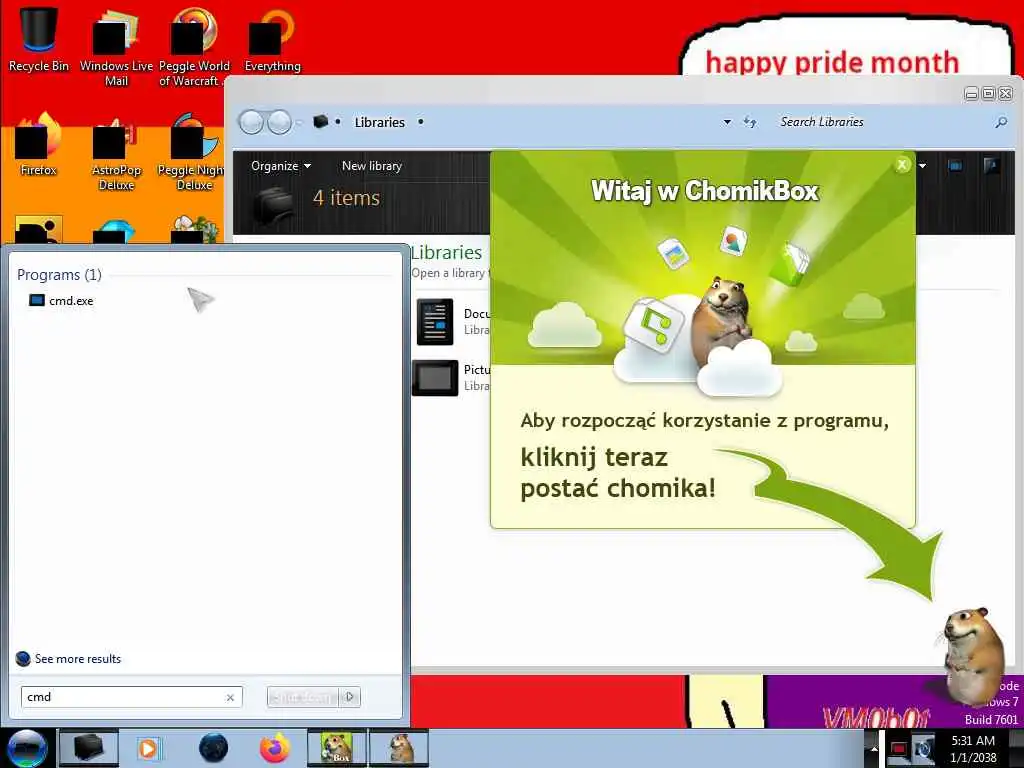Click the black cube icon in address bar
Image resolution: width=1024 pixels, height=768 pixels.
[x=320, y=121]
